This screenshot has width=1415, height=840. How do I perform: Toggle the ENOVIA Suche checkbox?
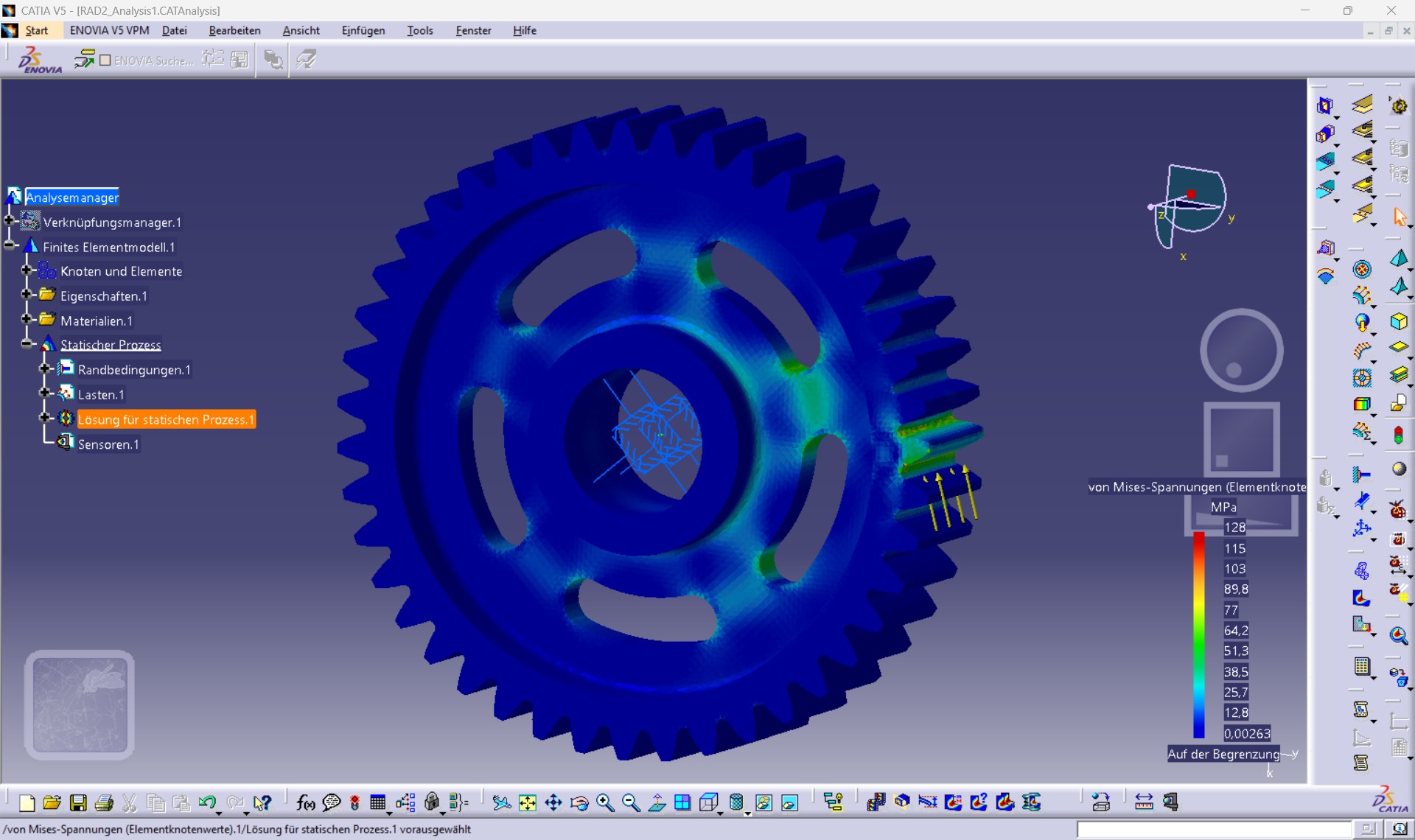[105, 60]
